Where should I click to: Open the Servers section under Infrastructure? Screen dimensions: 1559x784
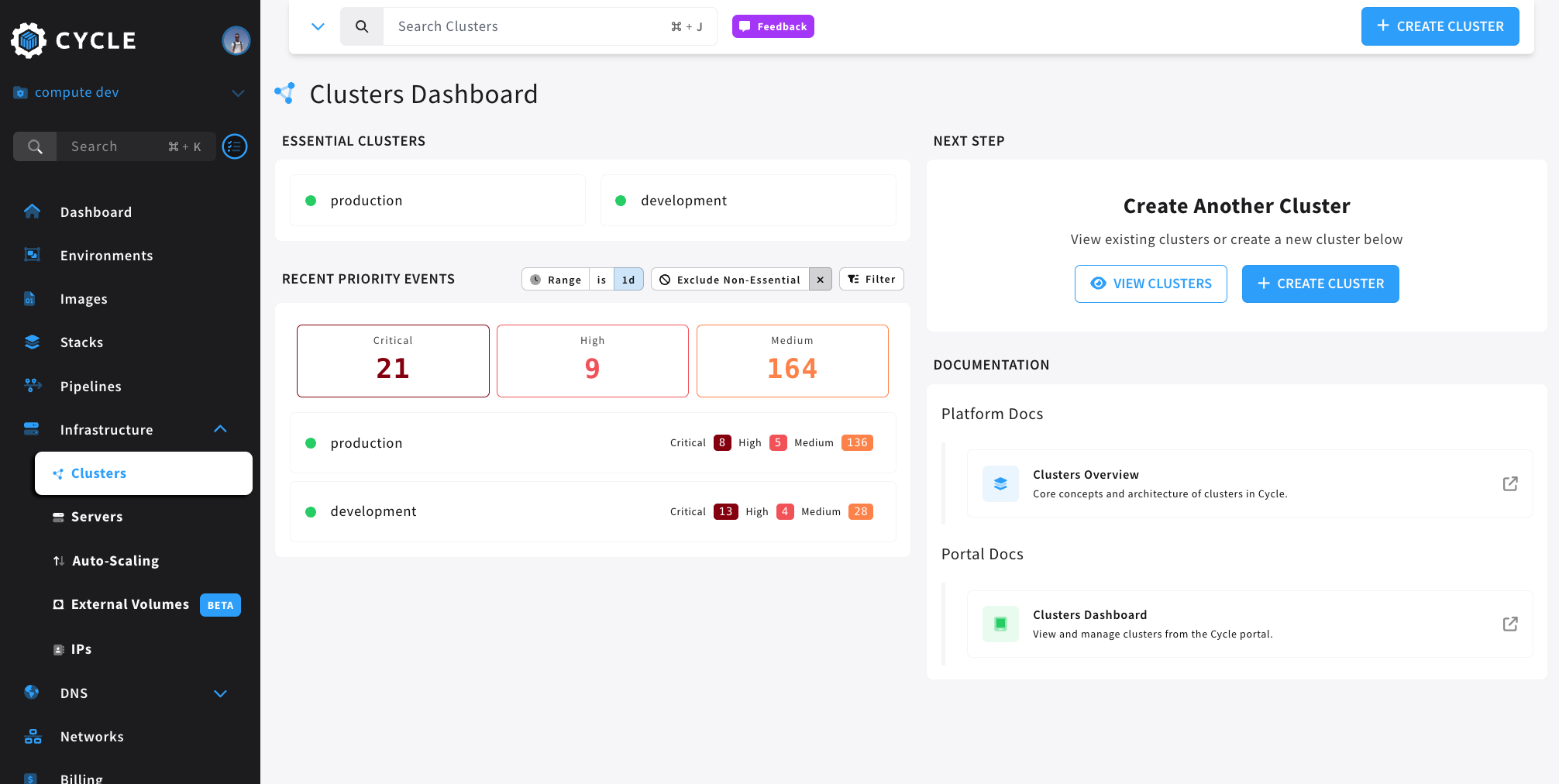(x=96, y=517)
